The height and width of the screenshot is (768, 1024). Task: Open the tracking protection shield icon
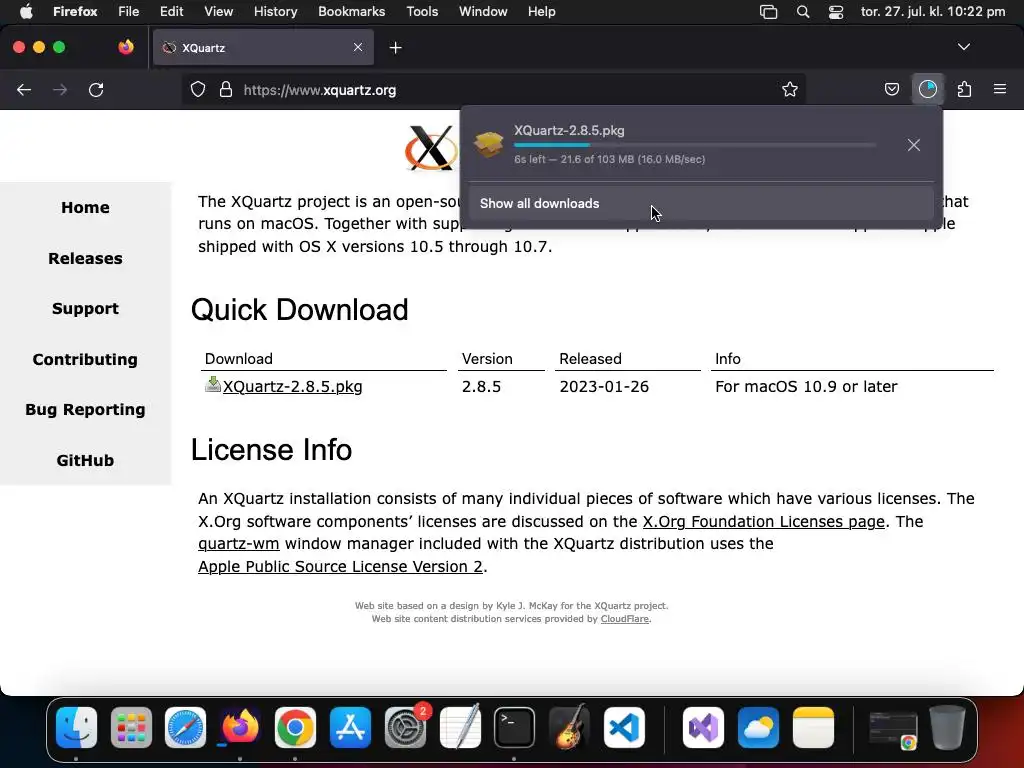coord(198,90)
